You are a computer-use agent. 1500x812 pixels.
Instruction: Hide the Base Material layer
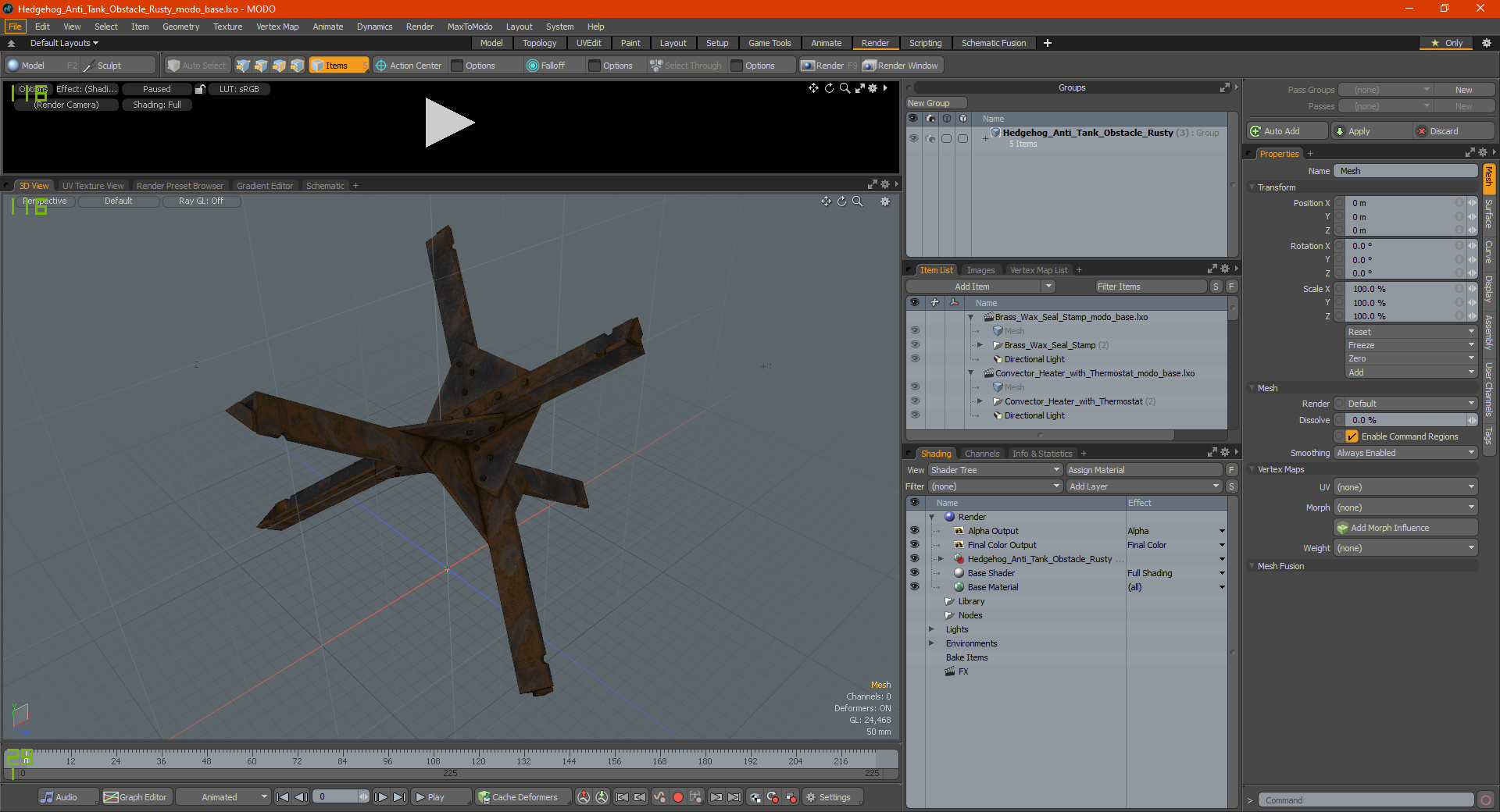[914, 587]
